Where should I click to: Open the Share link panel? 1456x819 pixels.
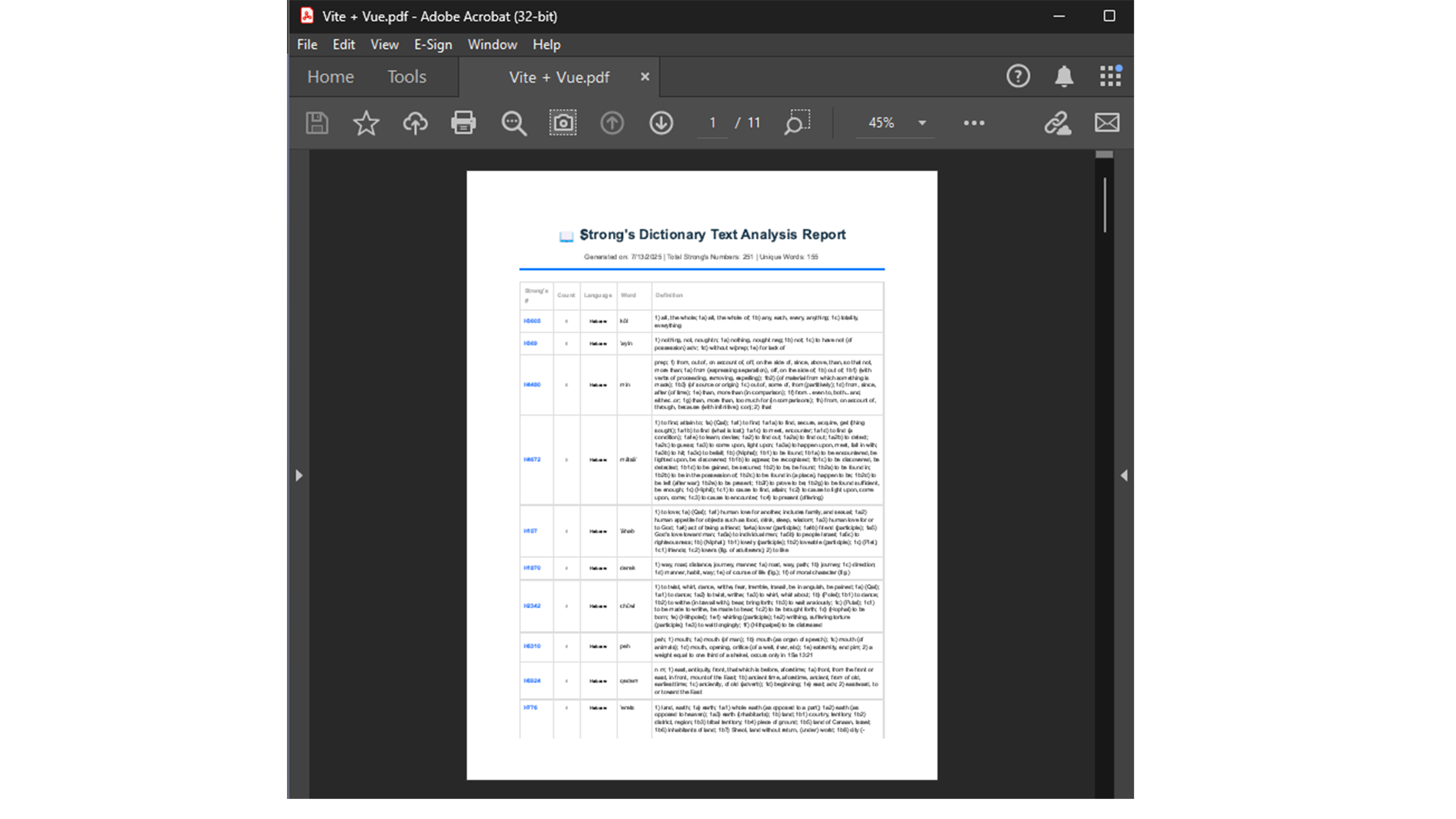1057,122
